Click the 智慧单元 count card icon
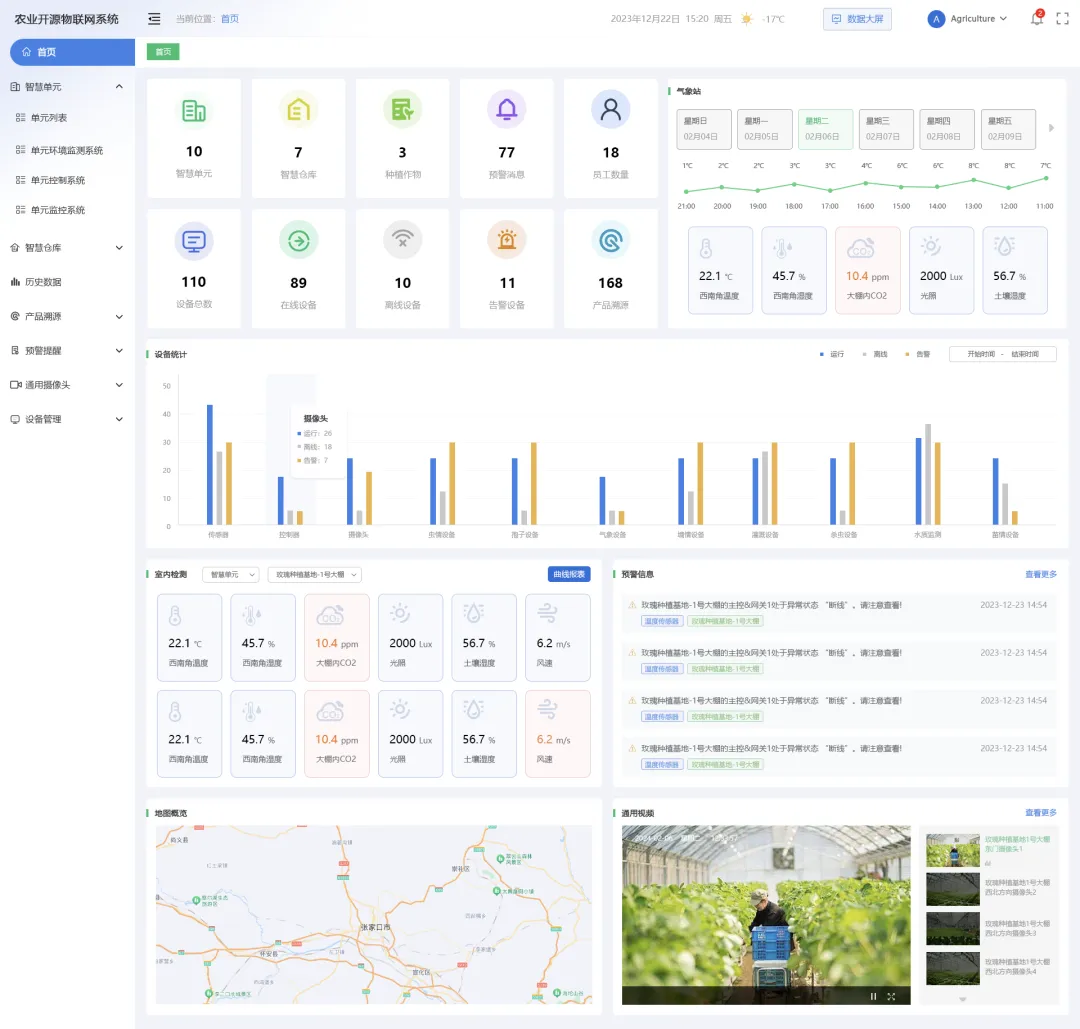Screen dimensions: 1080x1029 194,110
